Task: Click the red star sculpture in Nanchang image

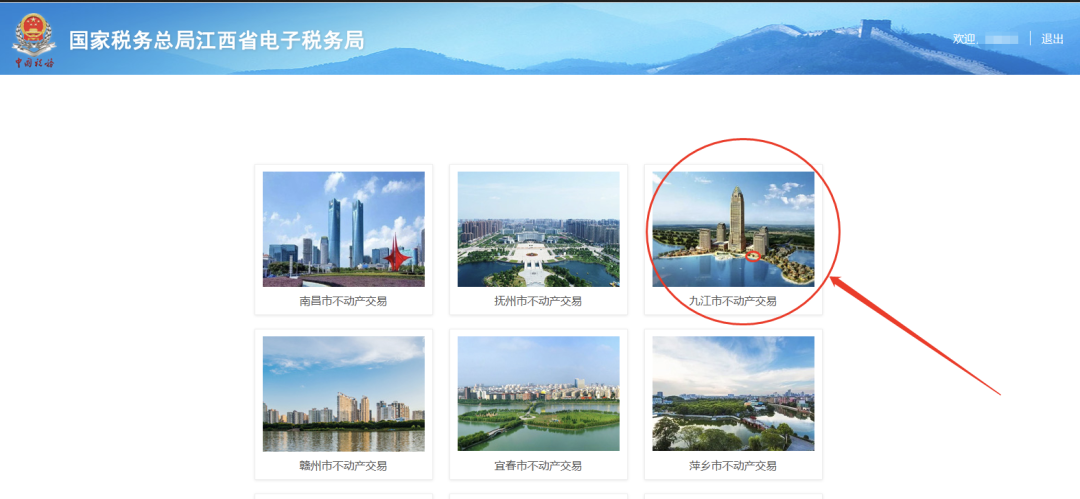Action: (x=398, y=254)
